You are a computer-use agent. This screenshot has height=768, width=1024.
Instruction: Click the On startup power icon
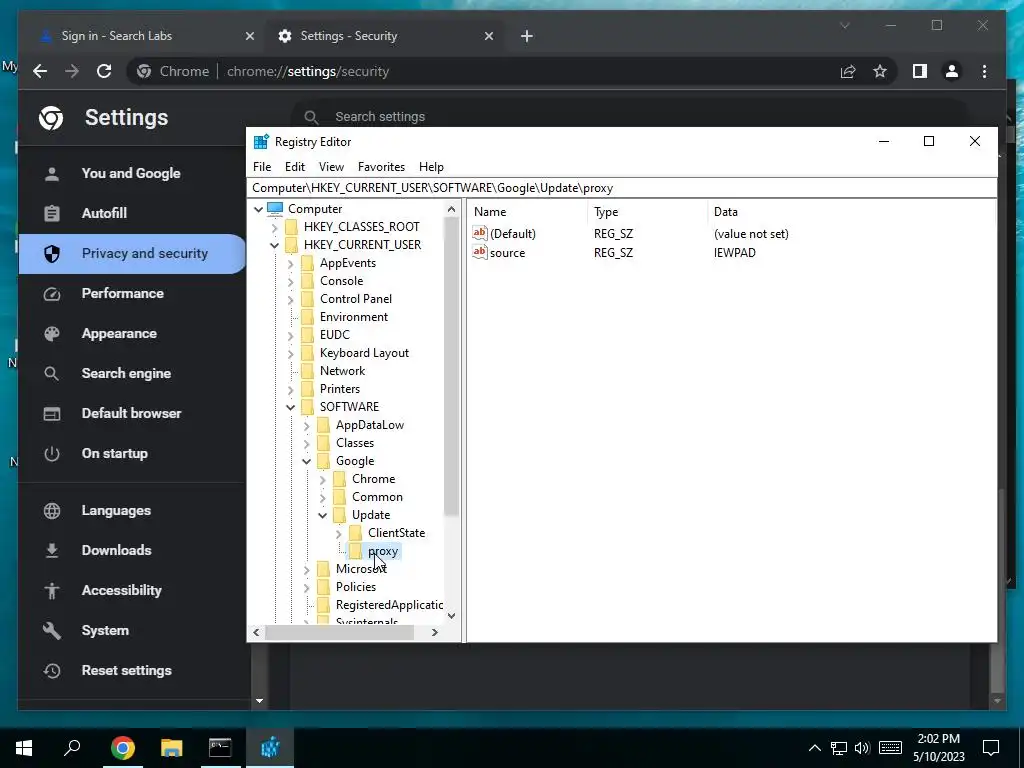[x=52, y=454]
